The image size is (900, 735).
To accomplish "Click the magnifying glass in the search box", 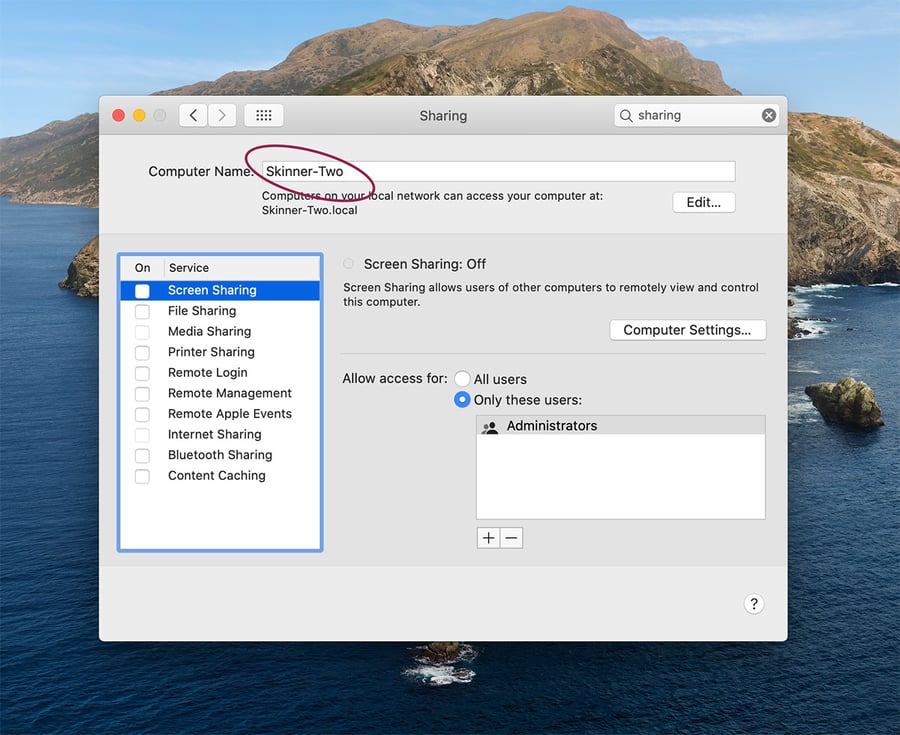I will pos(627,114).
